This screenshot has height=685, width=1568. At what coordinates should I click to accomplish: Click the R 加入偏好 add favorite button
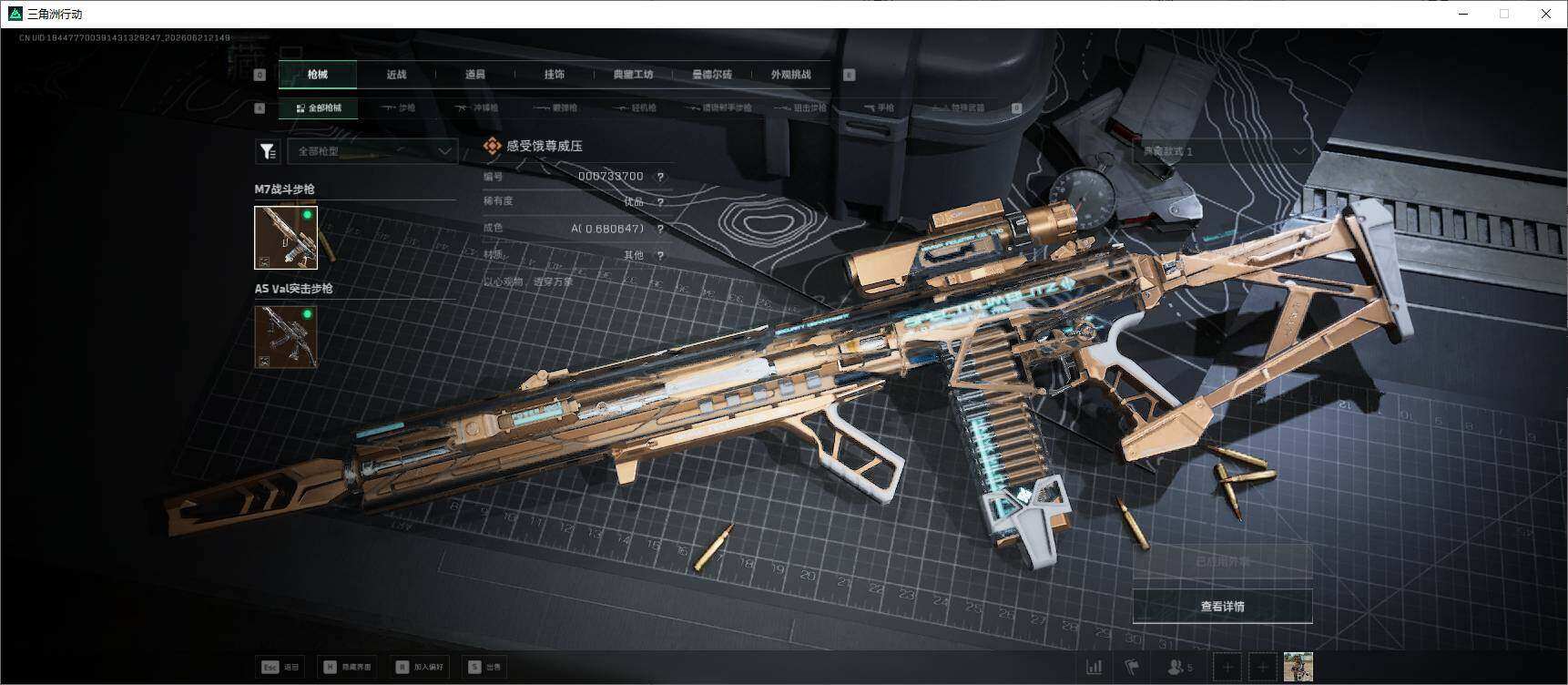419,667
